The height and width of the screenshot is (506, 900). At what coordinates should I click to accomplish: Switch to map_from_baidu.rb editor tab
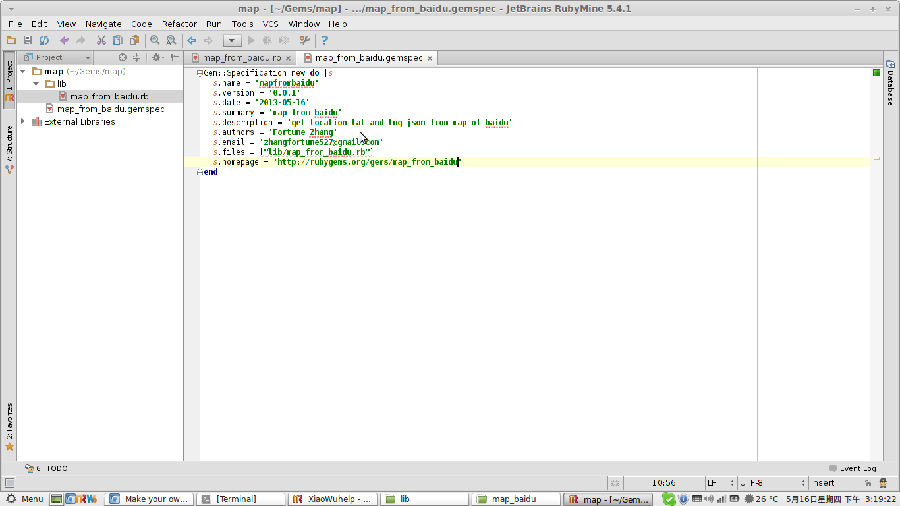click(x=242, y=58)
